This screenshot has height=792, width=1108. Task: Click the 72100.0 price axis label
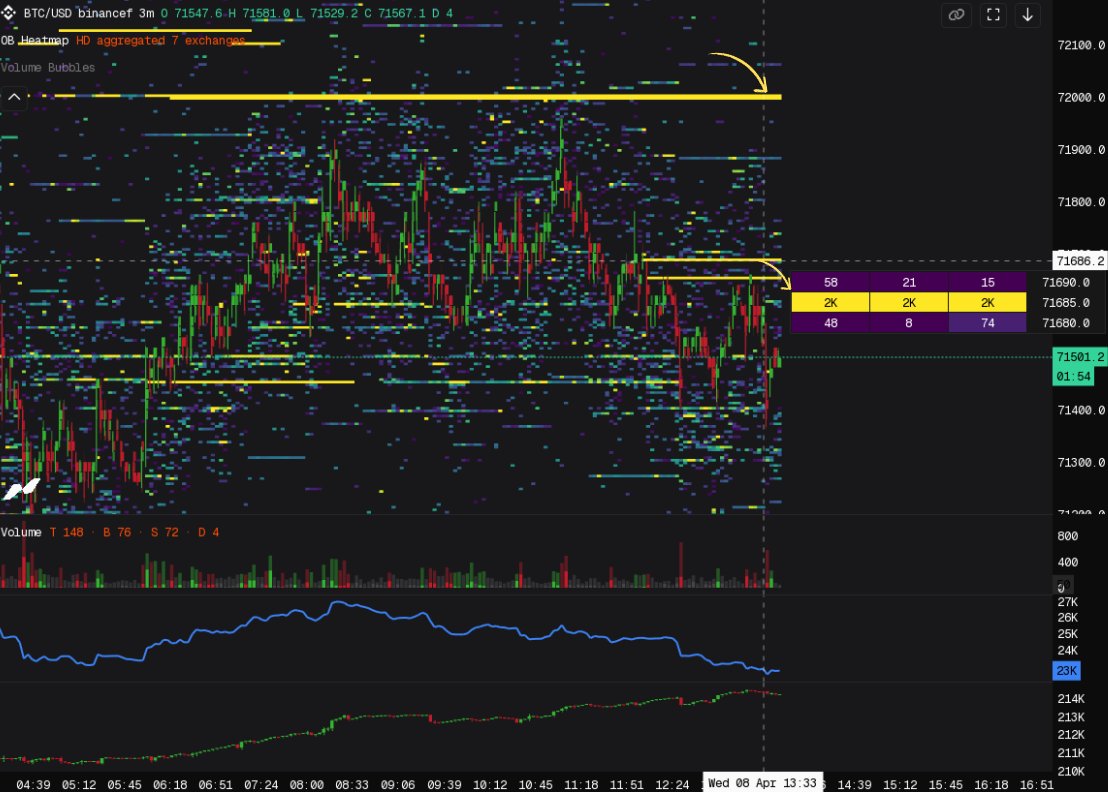point(1080,45)
